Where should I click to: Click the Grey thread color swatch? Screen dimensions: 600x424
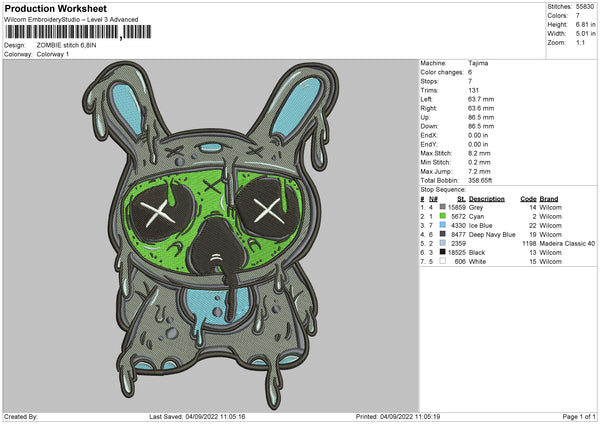point(443,207)
